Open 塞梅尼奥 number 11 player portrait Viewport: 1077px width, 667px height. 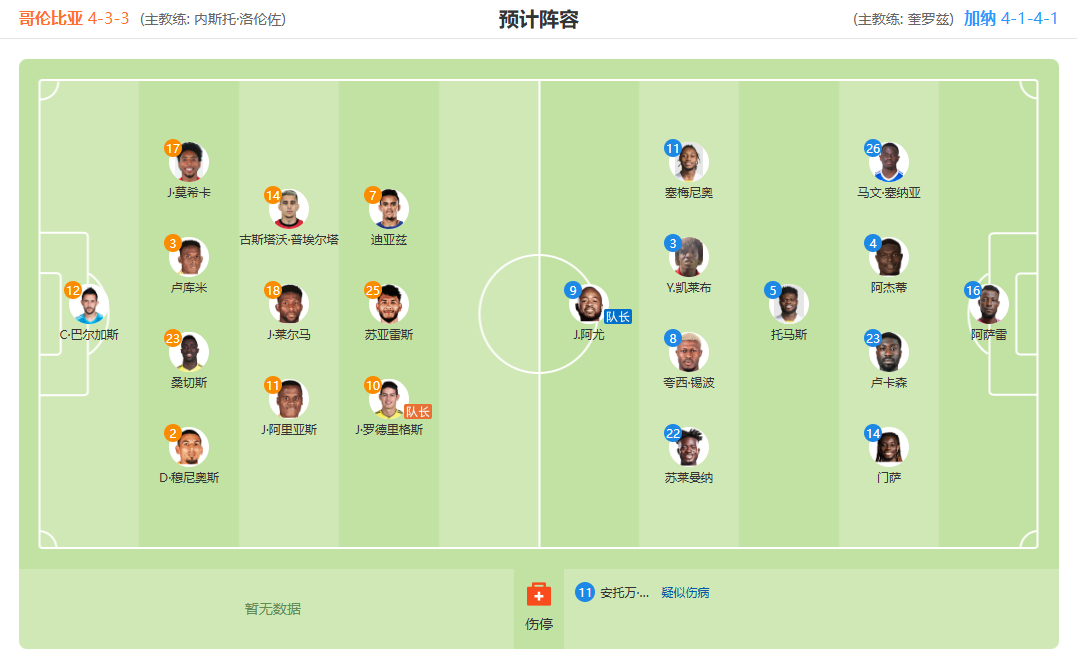pyautogui.click(x=689, y=162)
